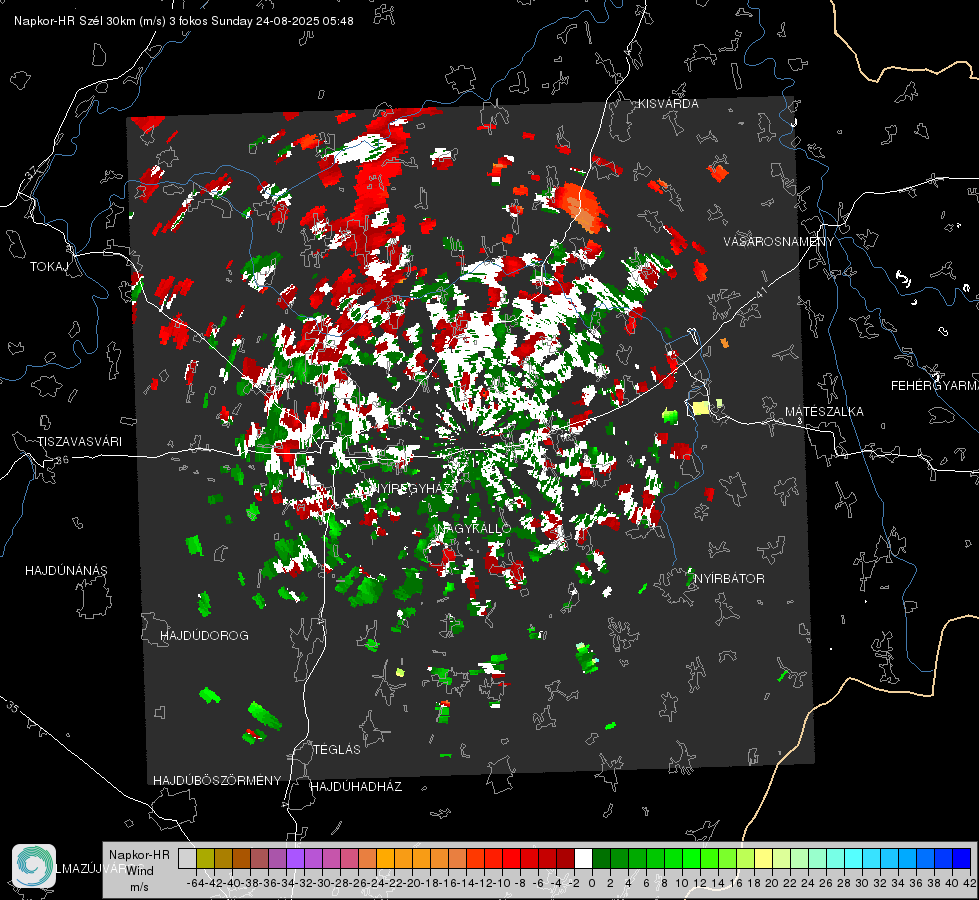The height and width of the screenshot is (900, 979).
Task: Click the VÁSÁROSNAMÉNY town label
Action: pyautogui.click(x=779, y=242)
